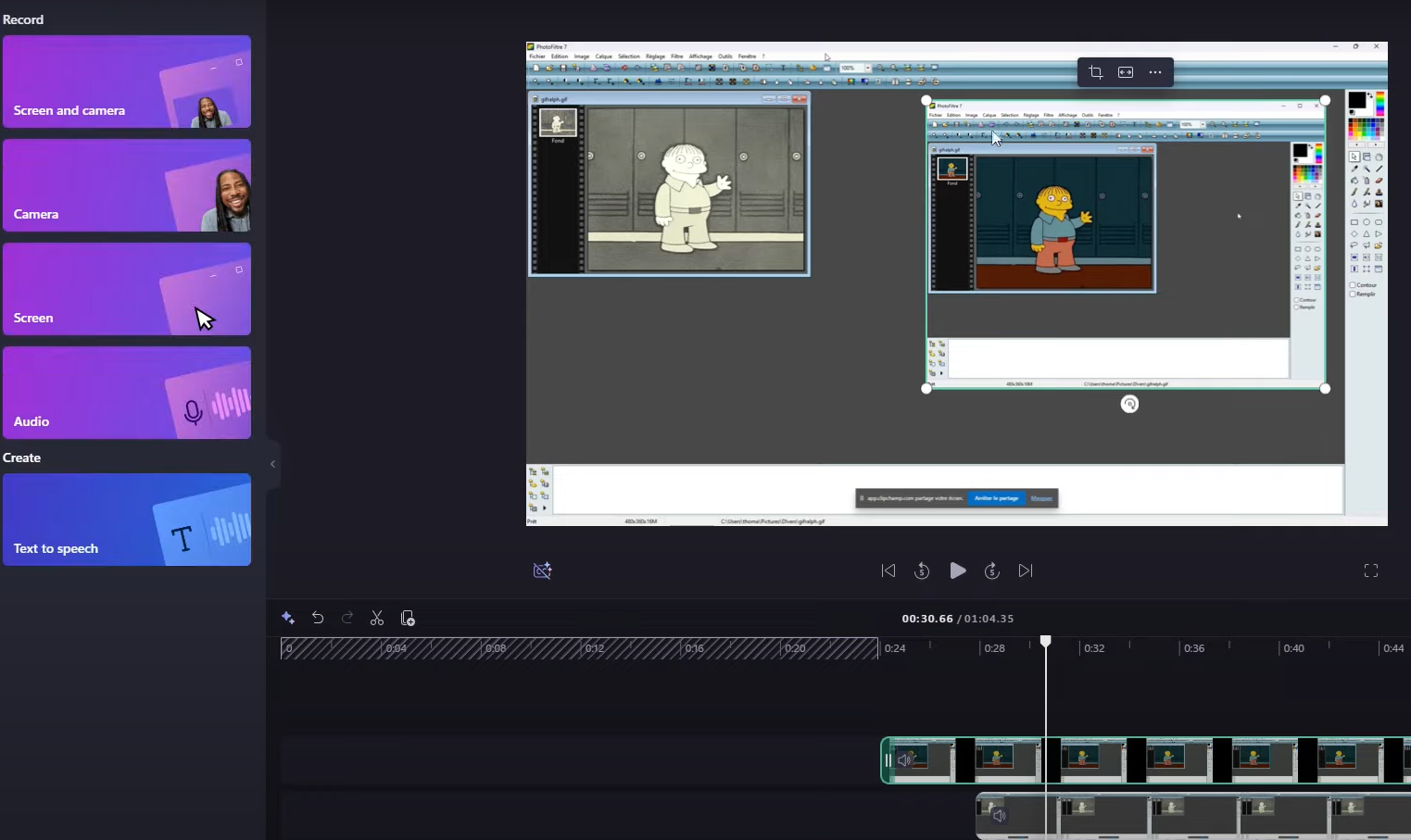The image size is (1411, 840).
Task: Click the current time 00:30.66 readout
Action: [927, 619]
